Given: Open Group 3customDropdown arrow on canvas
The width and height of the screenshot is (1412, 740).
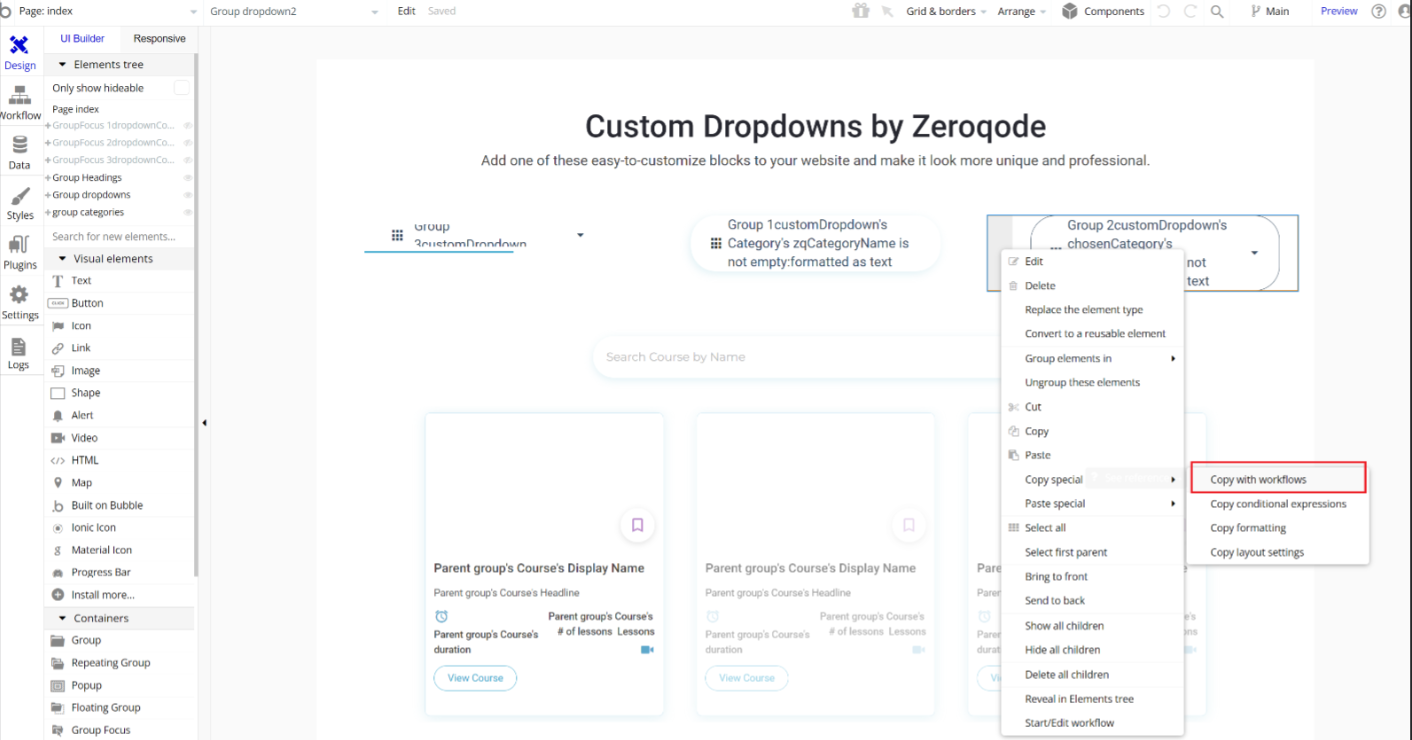Looking at the screenshot, I should 580,235.
